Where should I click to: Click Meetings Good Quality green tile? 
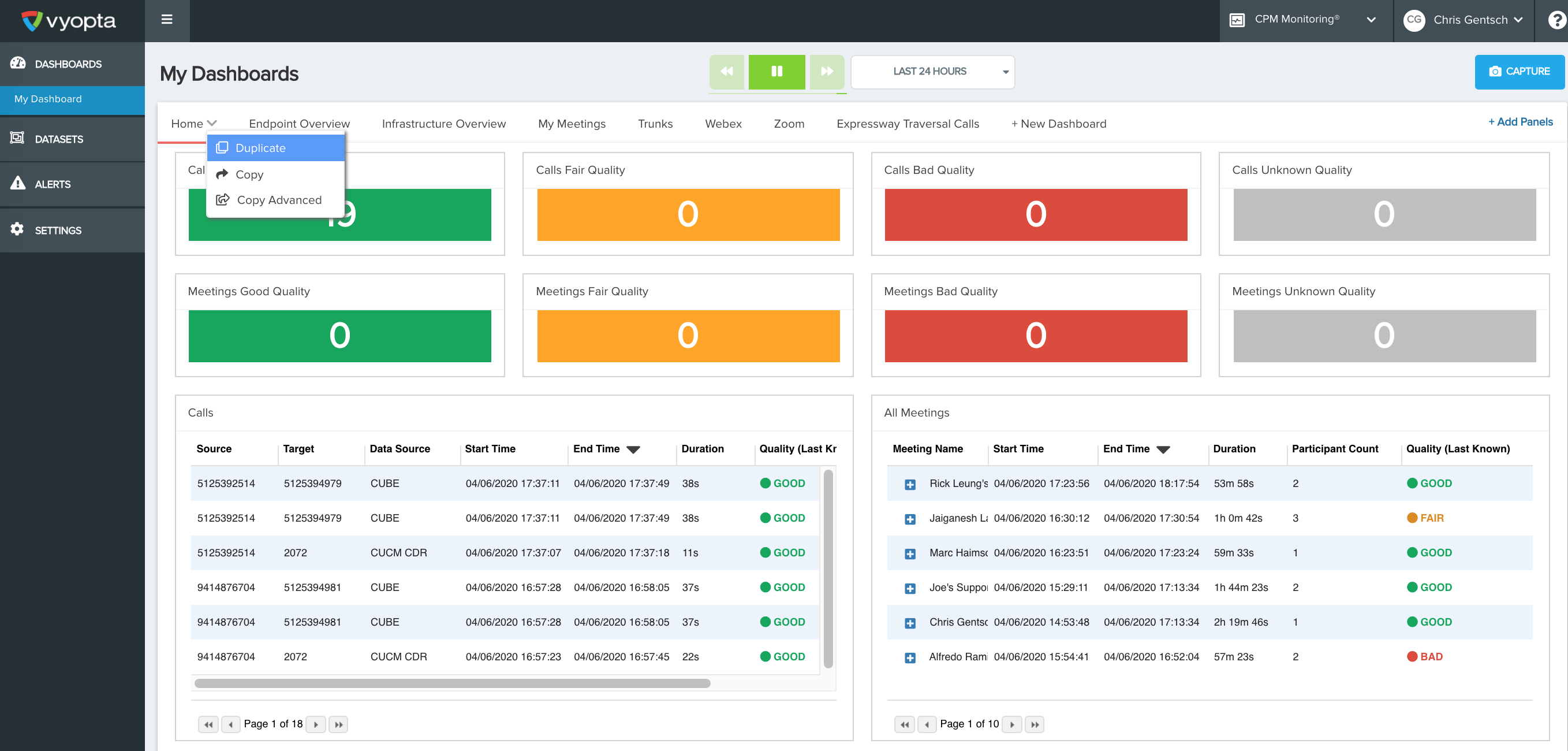pos(339,336)
